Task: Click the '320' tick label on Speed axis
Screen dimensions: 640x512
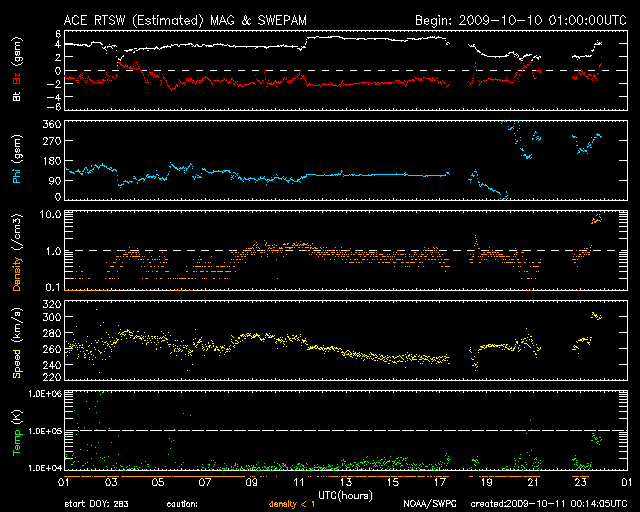Action: click(52, 304)
